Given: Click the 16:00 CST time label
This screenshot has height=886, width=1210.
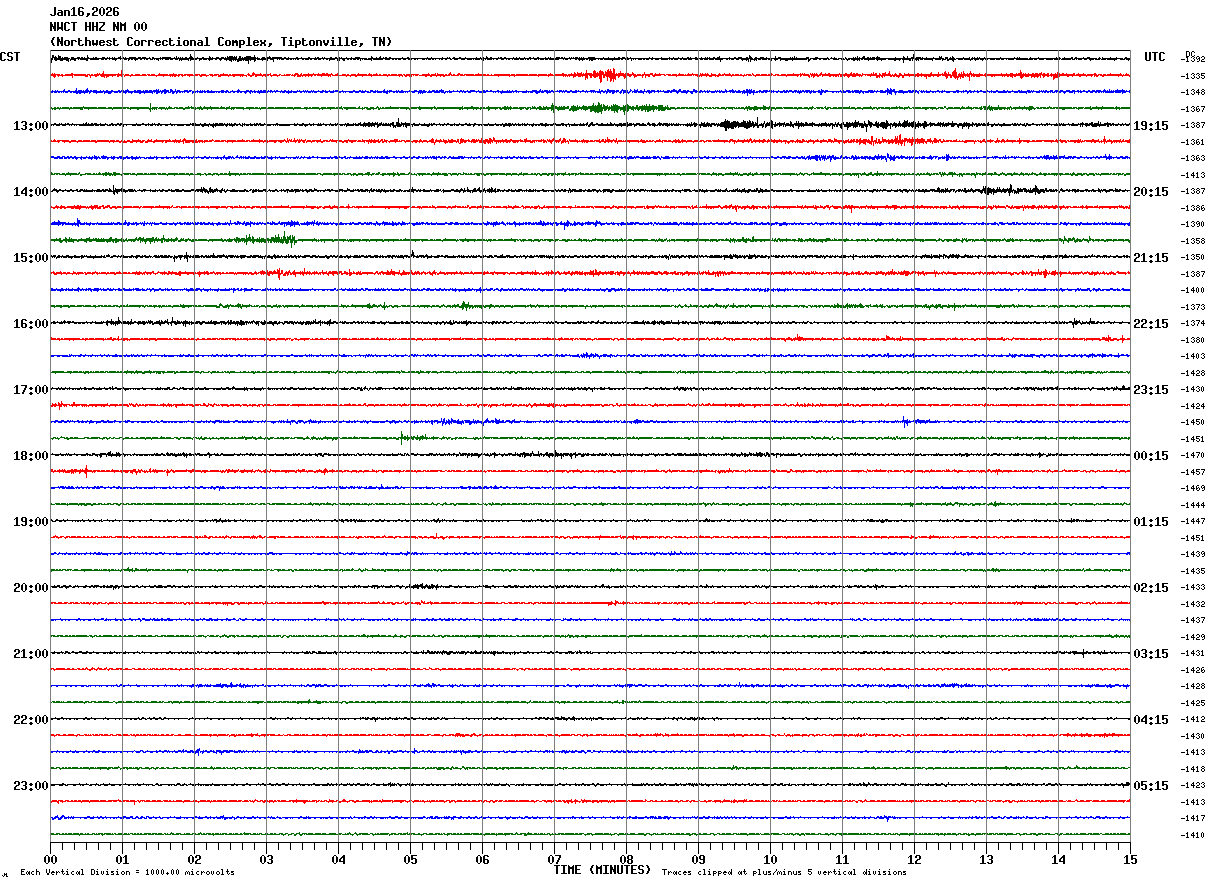Looking at the screenshot, I should pos(30,324).
